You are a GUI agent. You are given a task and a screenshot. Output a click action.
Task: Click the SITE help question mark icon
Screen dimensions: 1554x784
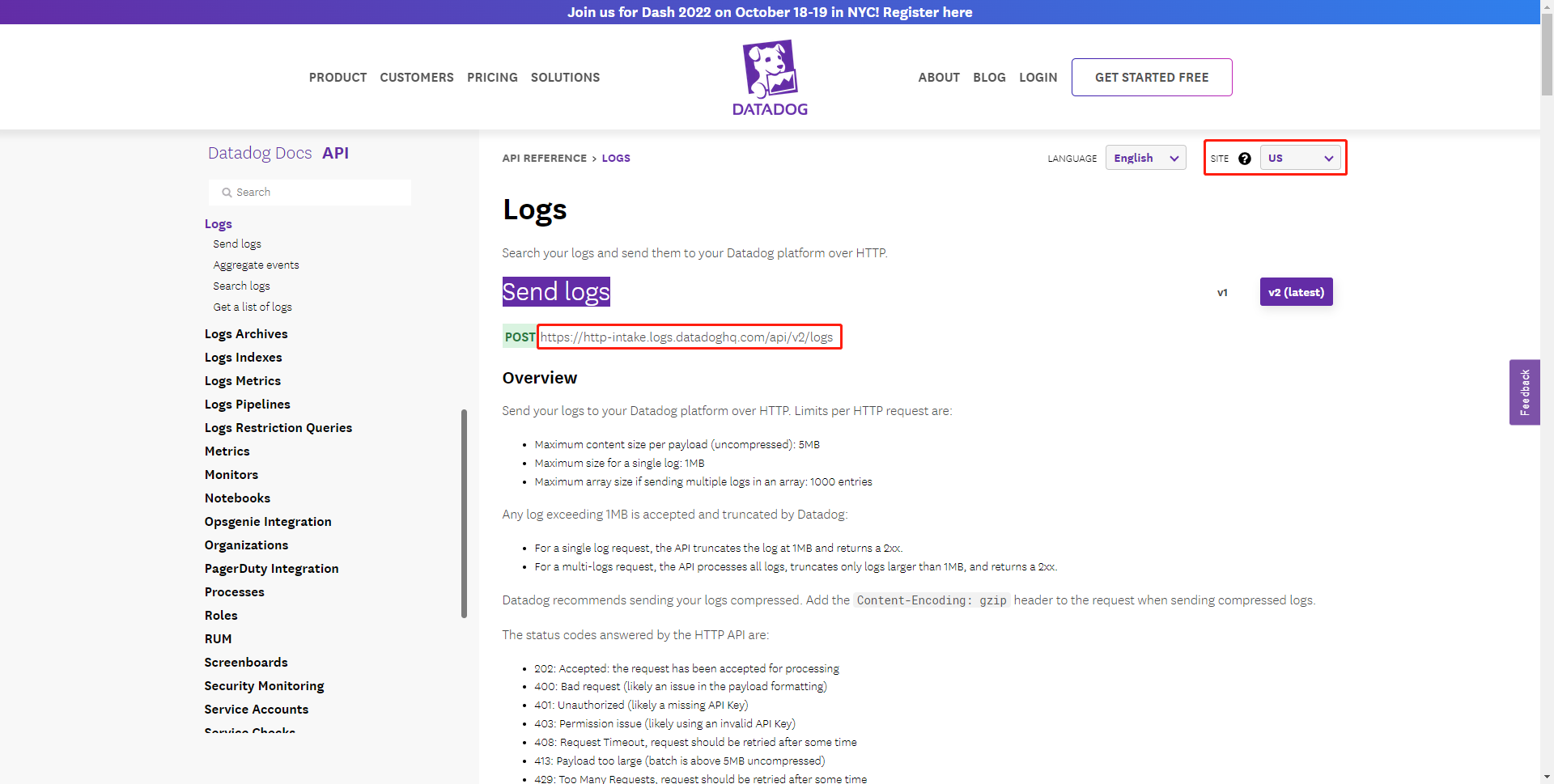tap(1245, 159)
